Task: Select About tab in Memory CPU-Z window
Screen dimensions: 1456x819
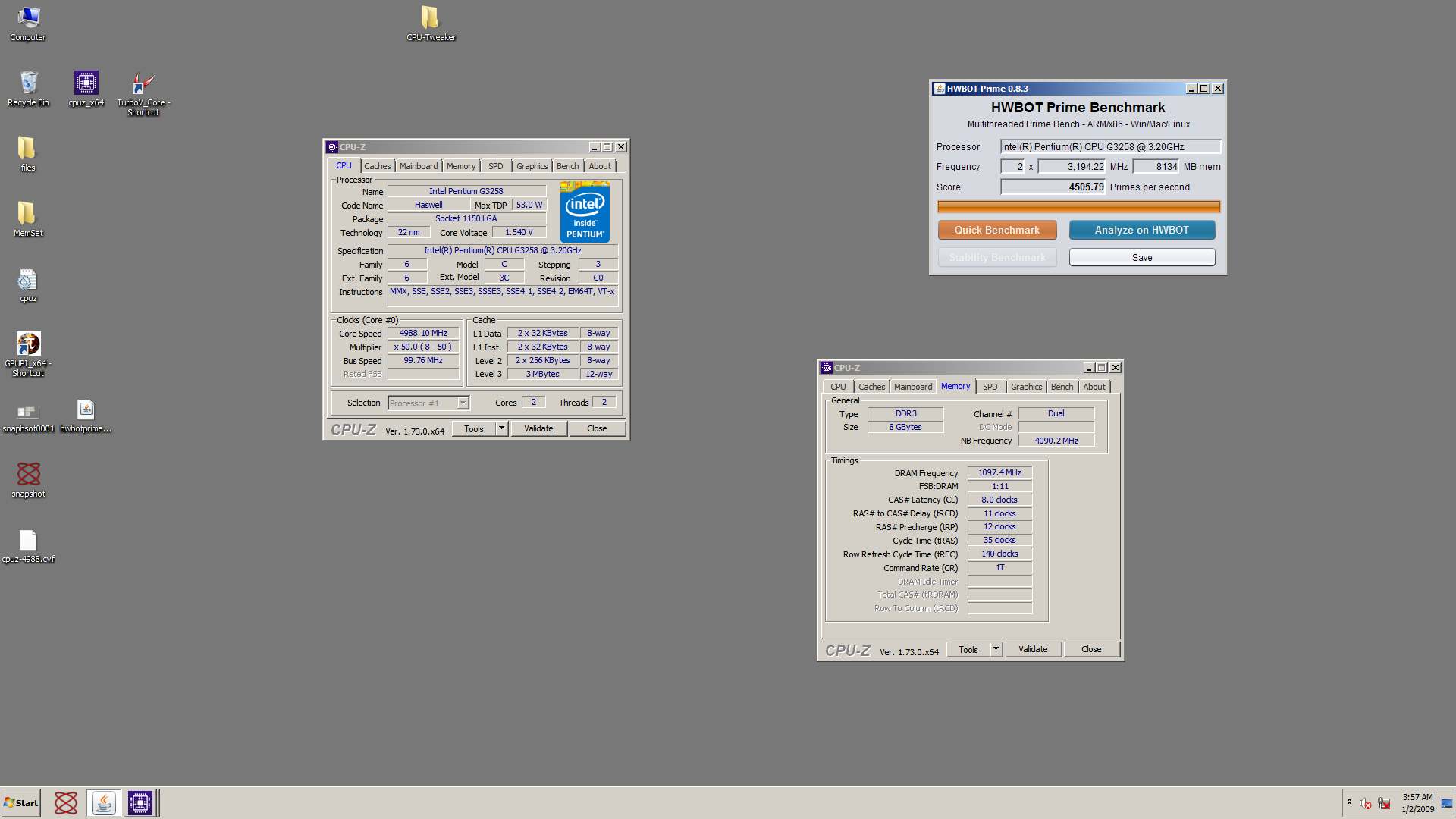Action: point(1094,387)
